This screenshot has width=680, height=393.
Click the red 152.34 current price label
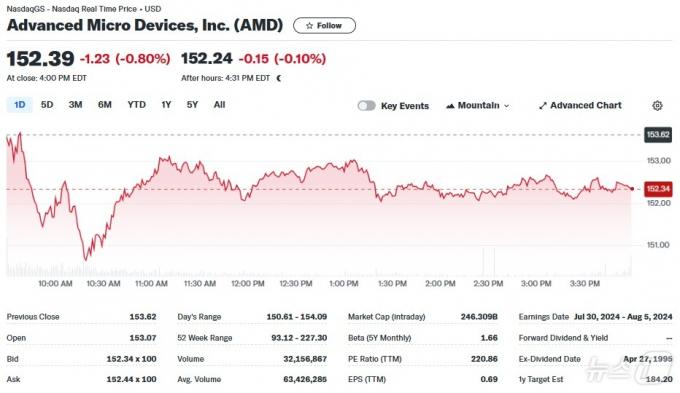[658, 189]
